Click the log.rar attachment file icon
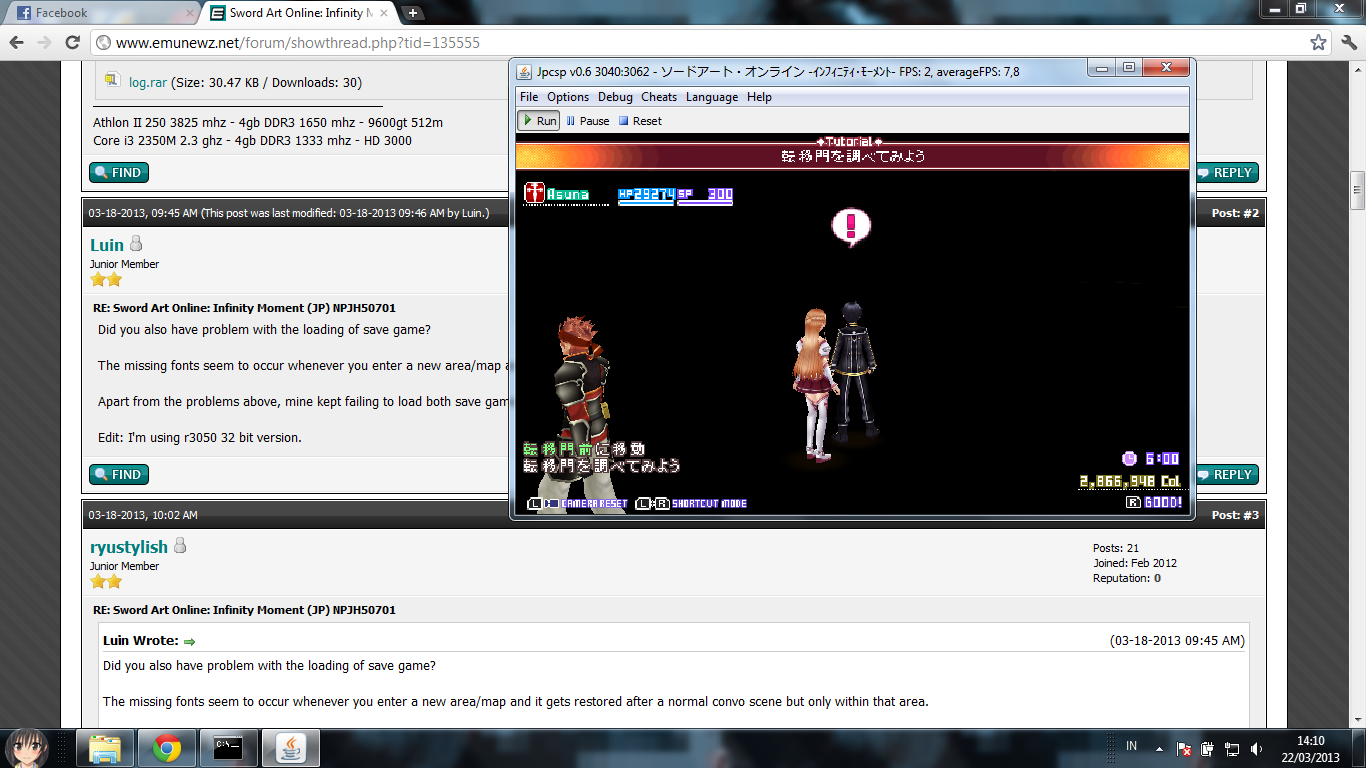Image resolution: width=1366 pixels, height=768 pixels. pos(112,81)
